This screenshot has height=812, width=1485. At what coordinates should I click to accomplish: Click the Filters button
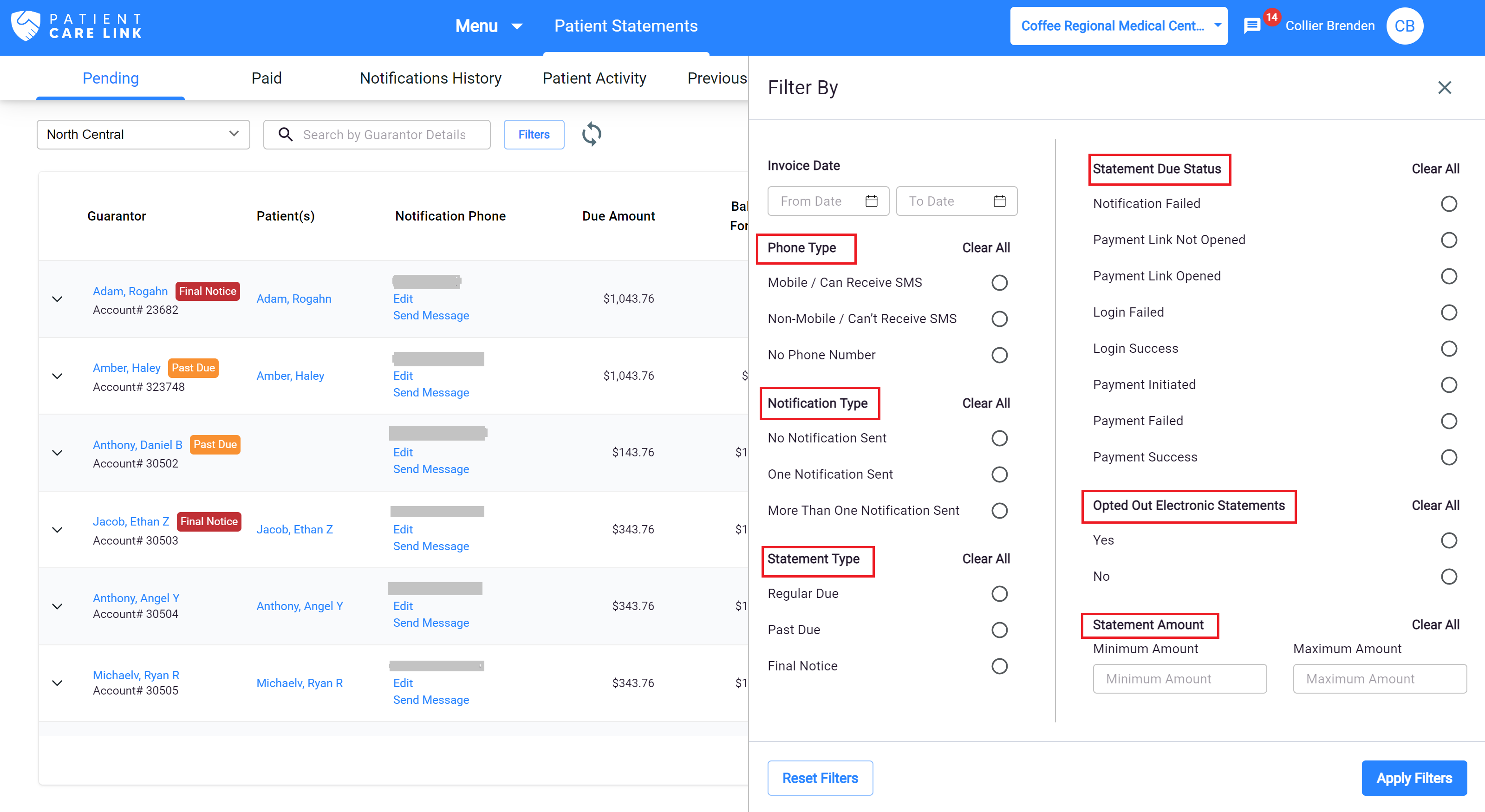click(534, 134)
